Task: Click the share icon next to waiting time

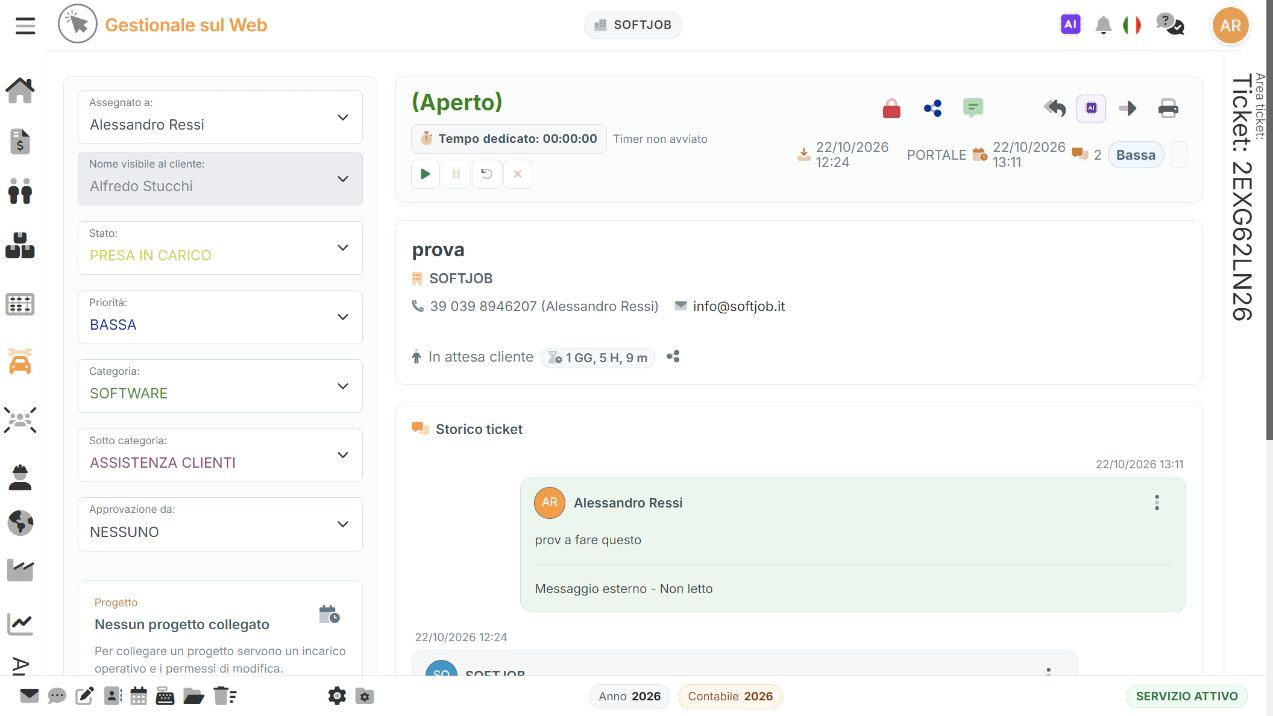Action: (x=673, y=357)
